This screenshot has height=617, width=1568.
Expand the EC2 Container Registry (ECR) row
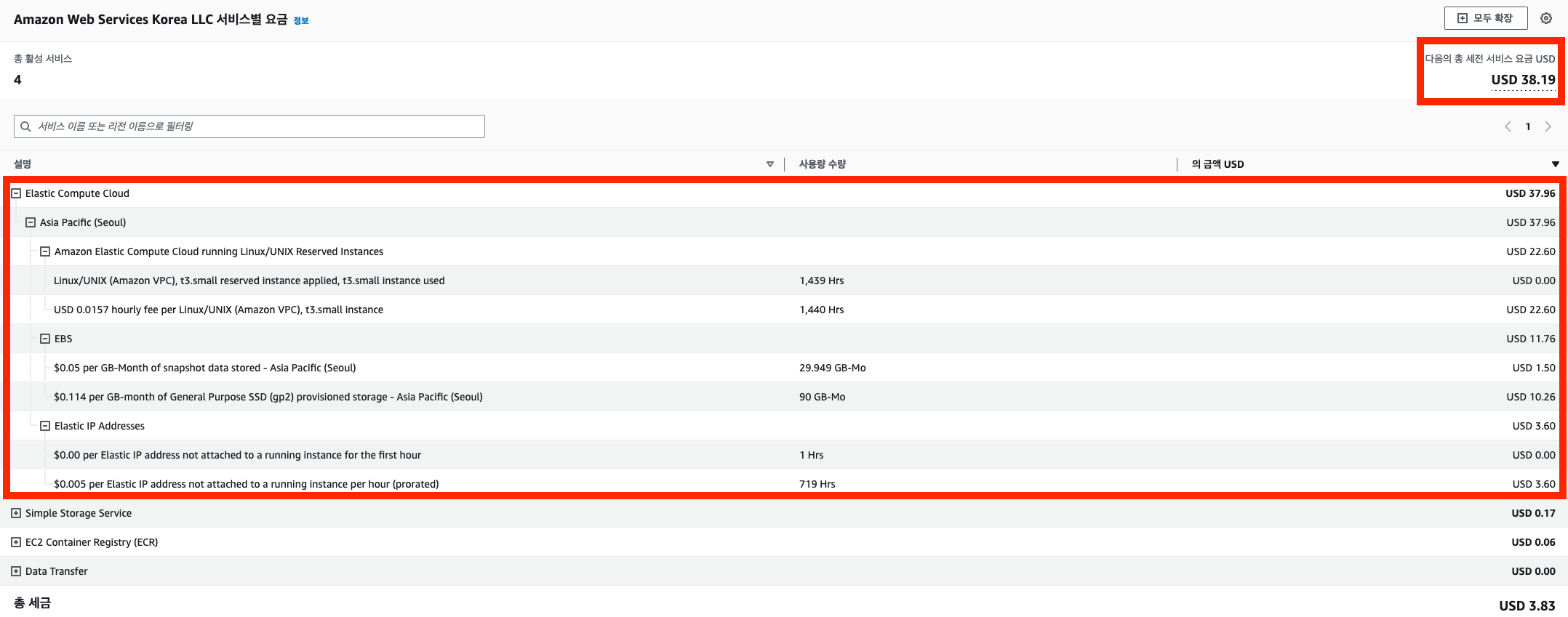(x=16, y=542)
